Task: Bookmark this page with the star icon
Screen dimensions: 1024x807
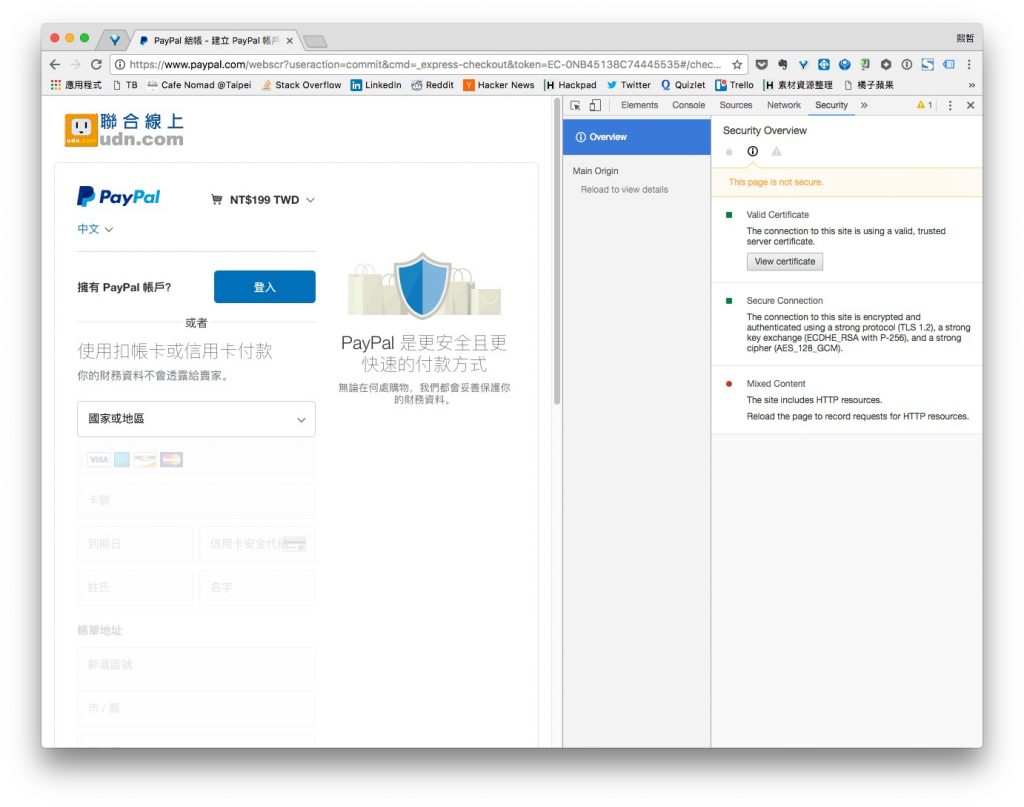Action: click(737, 64)
